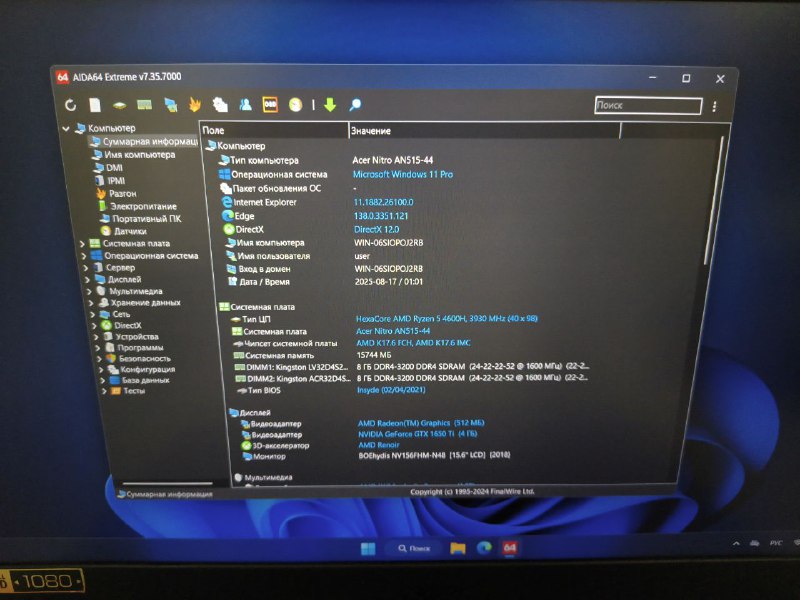Click the AIDA64 taskbar icon
This screenshot has height=600, width=800.
pyautogui.click(x=510, y=548)
